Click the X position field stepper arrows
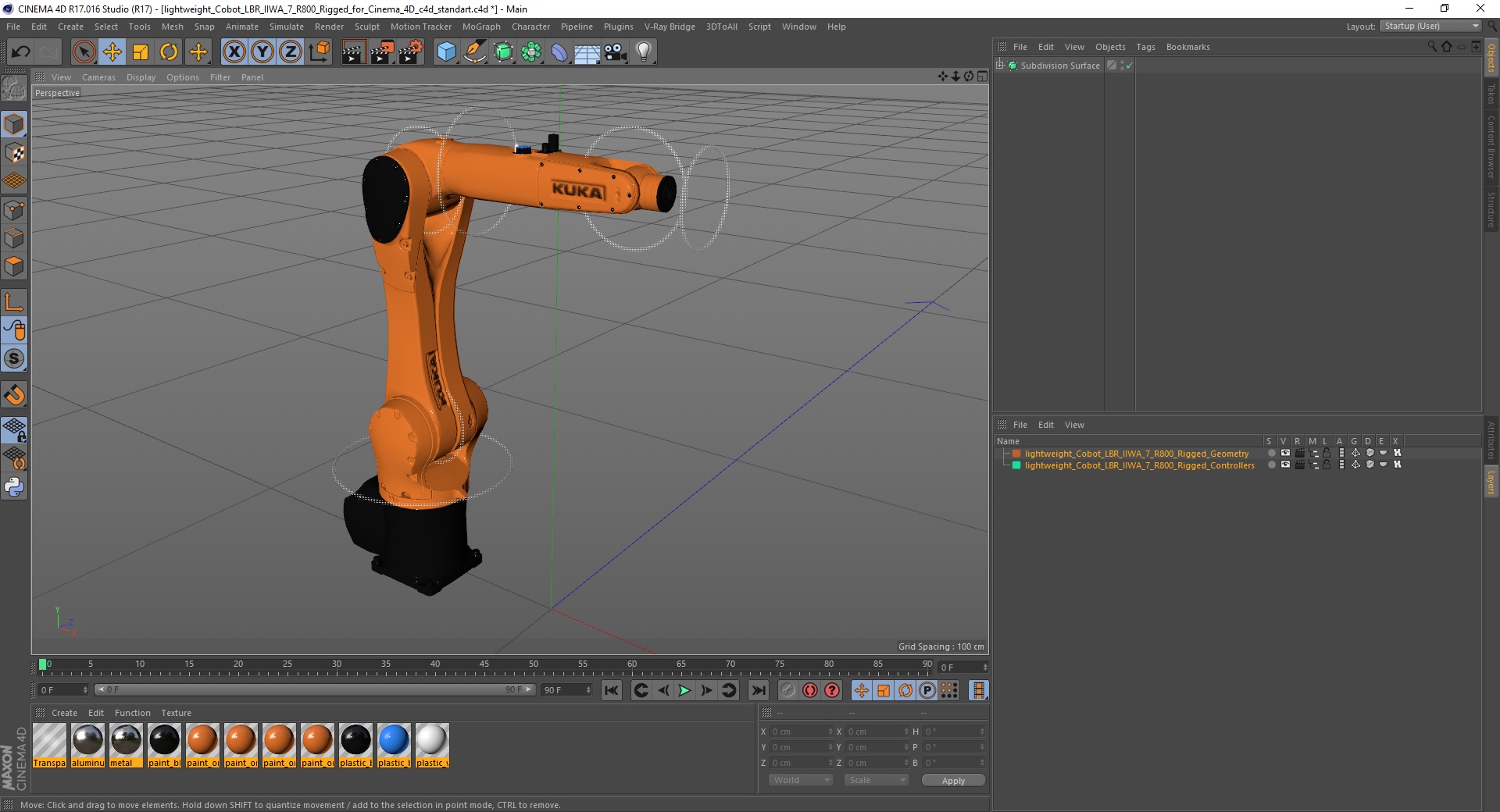This screenshot has width=1500, height=812. 830,732
